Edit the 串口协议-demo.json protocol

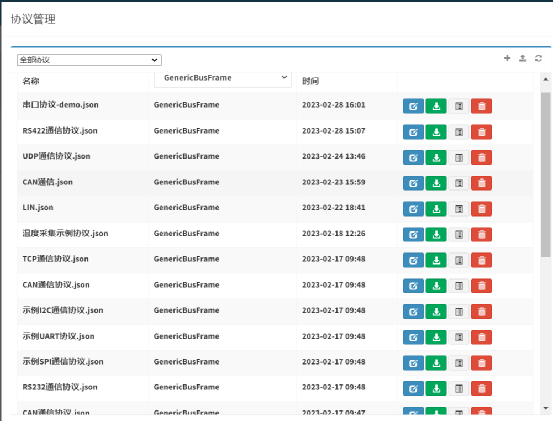413,106
